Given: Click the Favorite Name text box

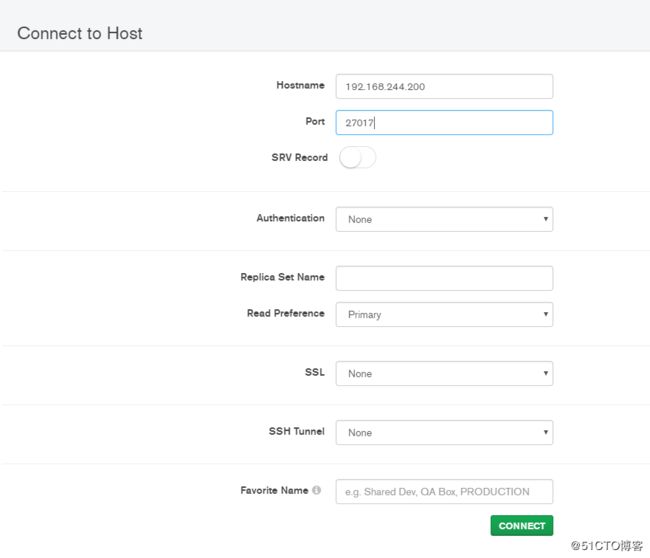Looking at the screenshot, I should click(x=444, y=492).
